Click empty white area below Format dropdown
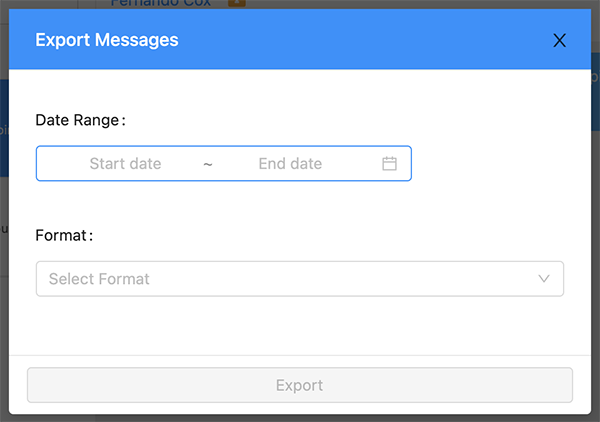 point(300,325)
